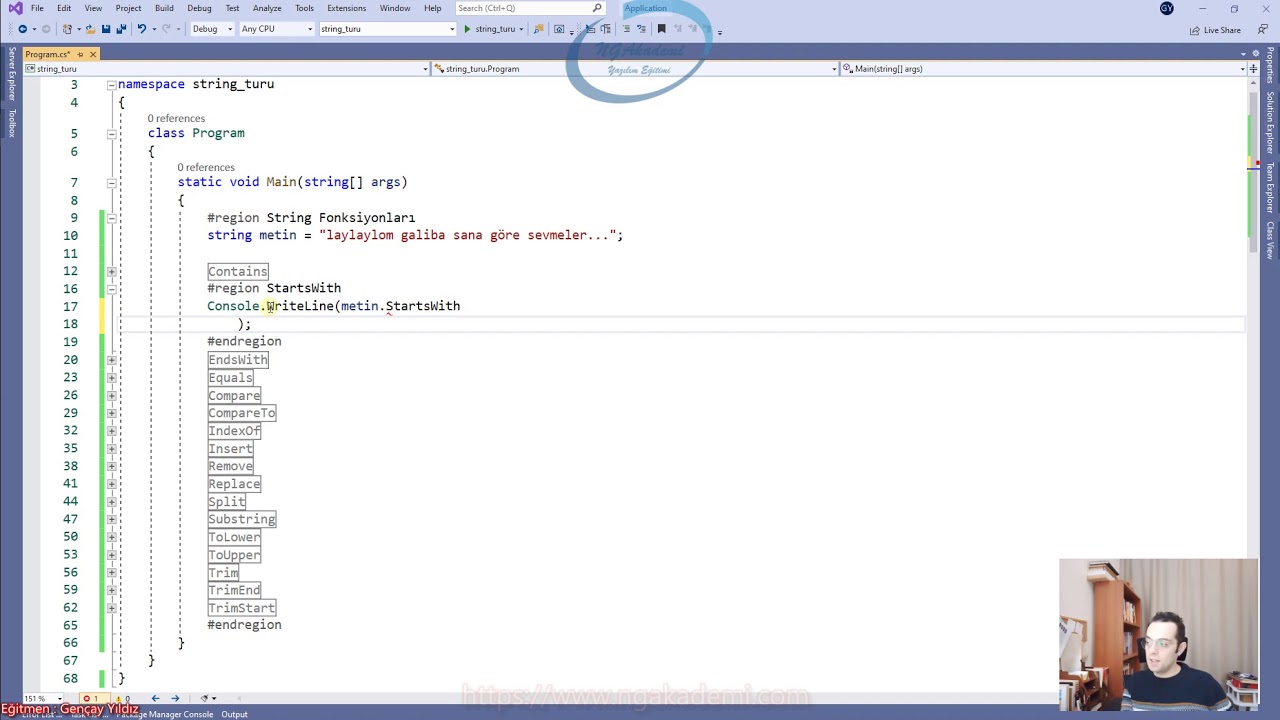Image resolution: width=1280 pixels, height=720 pixels.
Task: Expand the collapsed Contains region
Action: (111, 271)
